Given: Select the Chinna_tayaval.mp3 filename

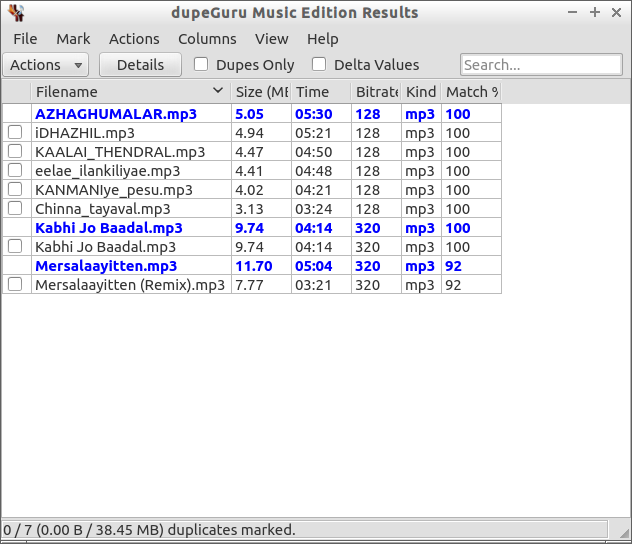Looking at the screenshot, I should pos(103,209).
